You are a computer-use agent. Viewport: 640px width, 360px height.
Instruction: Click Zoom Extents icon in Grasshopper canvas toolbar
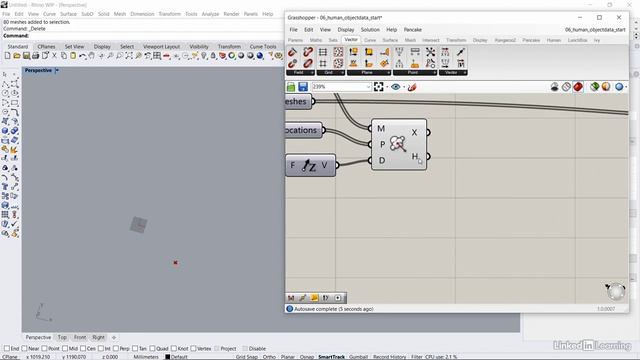378,87
